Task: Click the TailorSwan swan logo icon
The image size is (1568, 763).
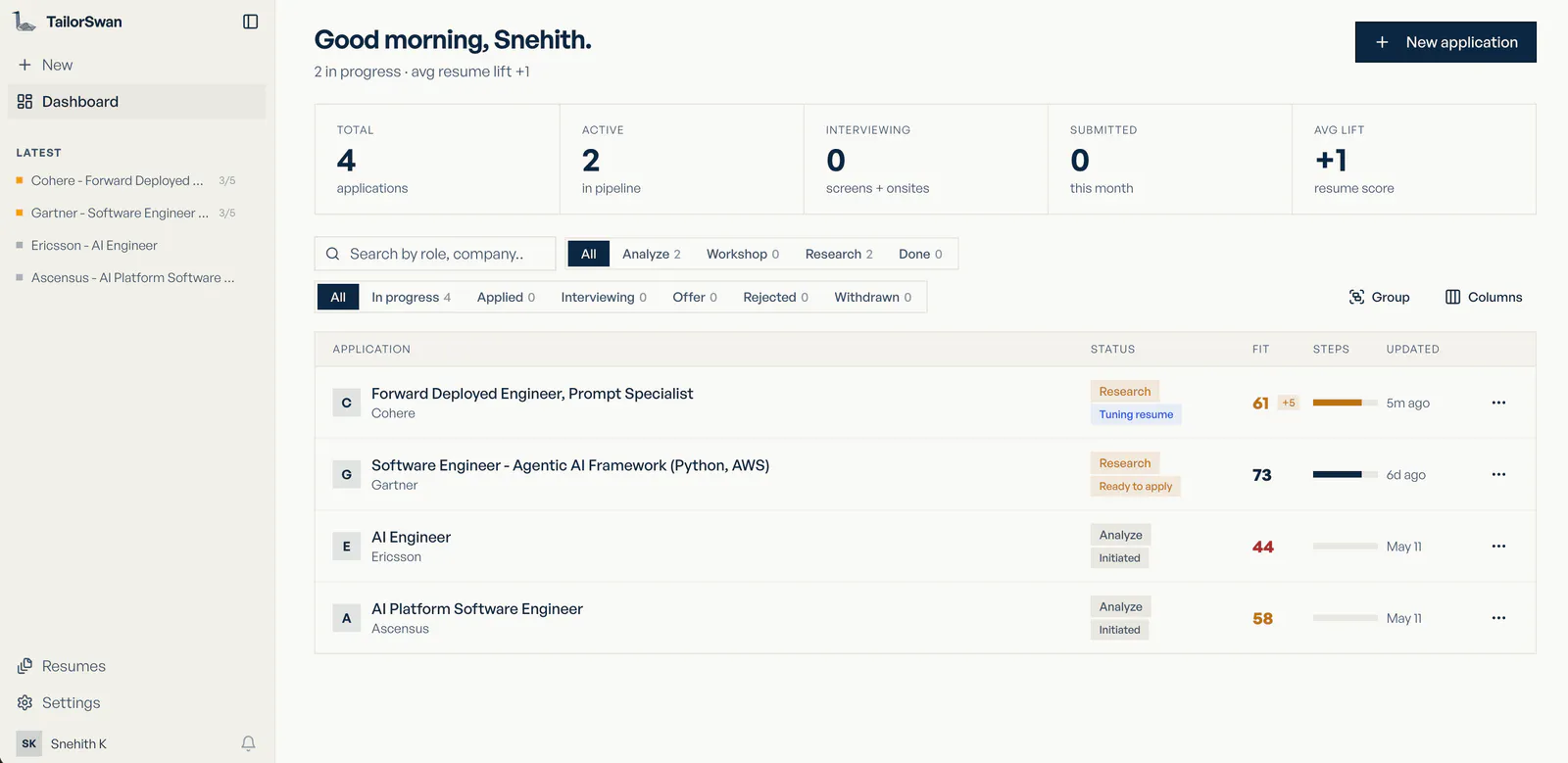Action: [24, 21]
